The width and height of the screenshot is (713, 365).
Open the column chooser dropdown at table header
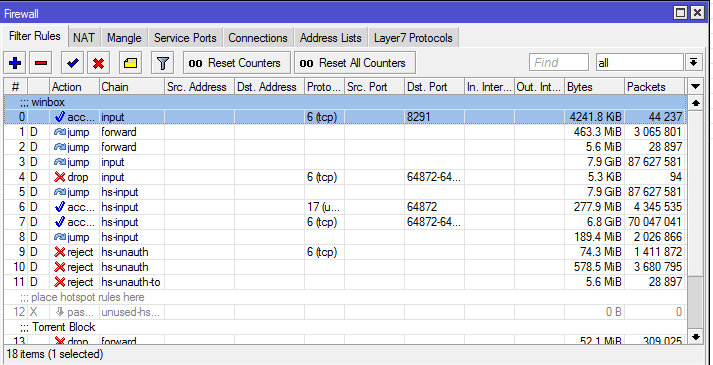coord(695,87)
